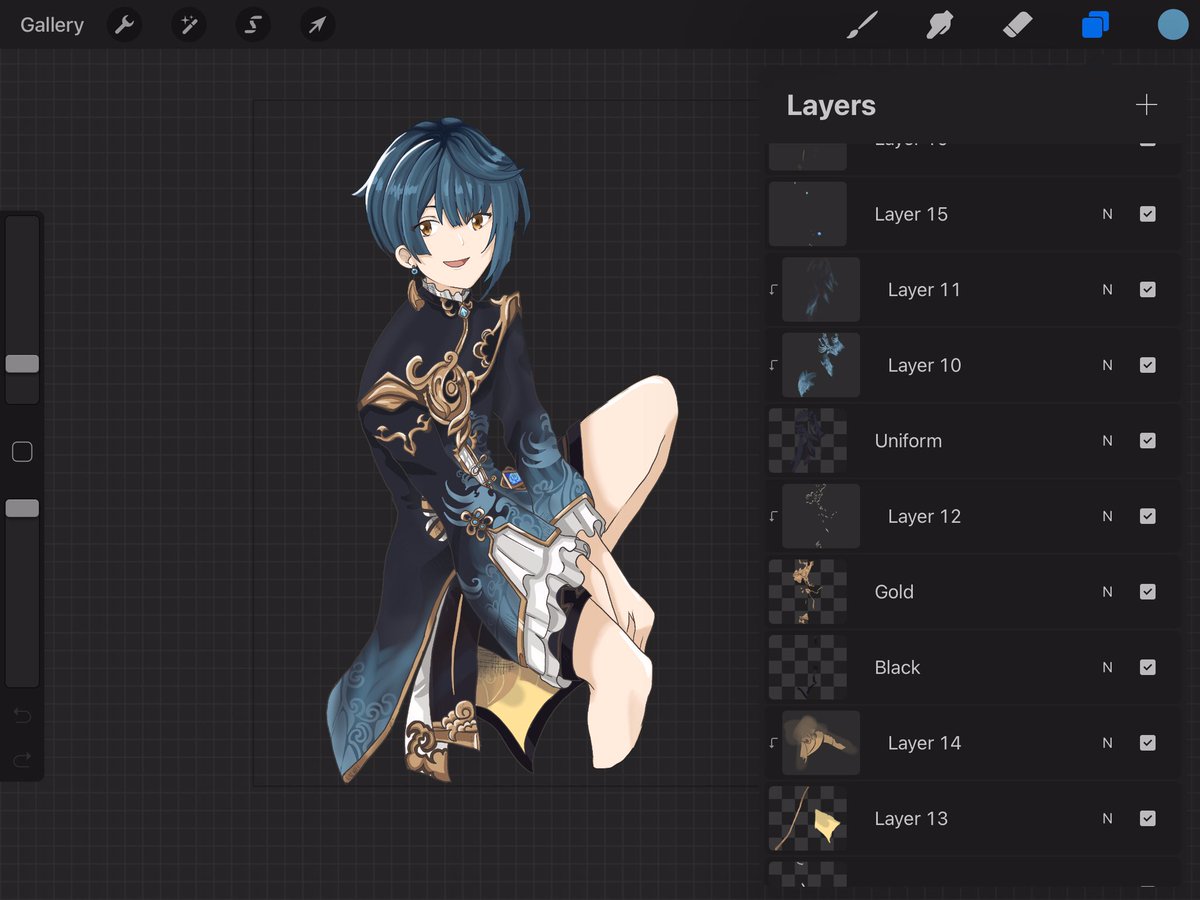Click the clipping mask arrow on Layer 10

(773, 365)
